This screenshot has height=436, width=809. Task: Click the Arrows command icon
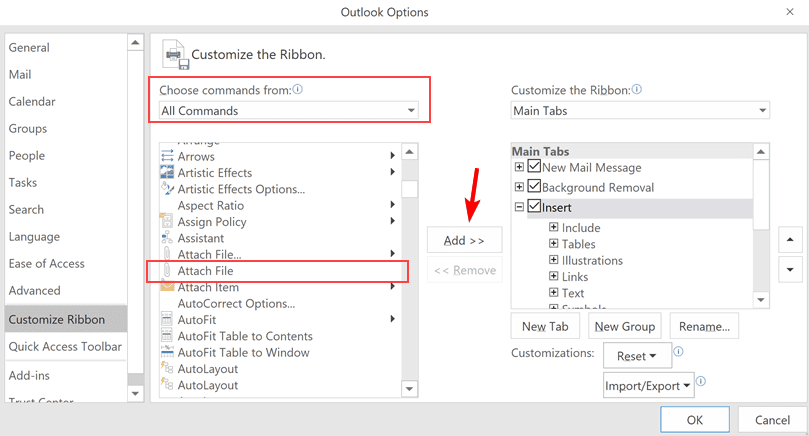tap(167, 156)
